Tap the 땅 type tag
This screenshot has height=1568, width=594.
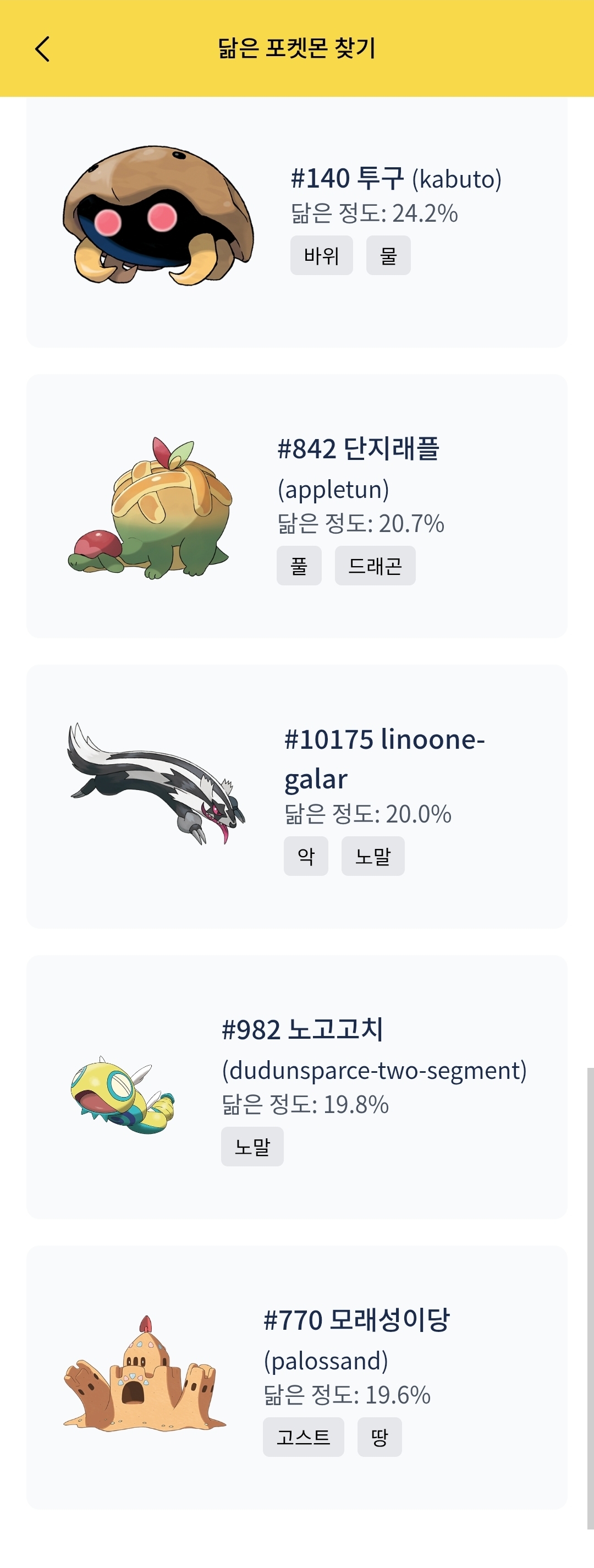(x=379, y=1437)
